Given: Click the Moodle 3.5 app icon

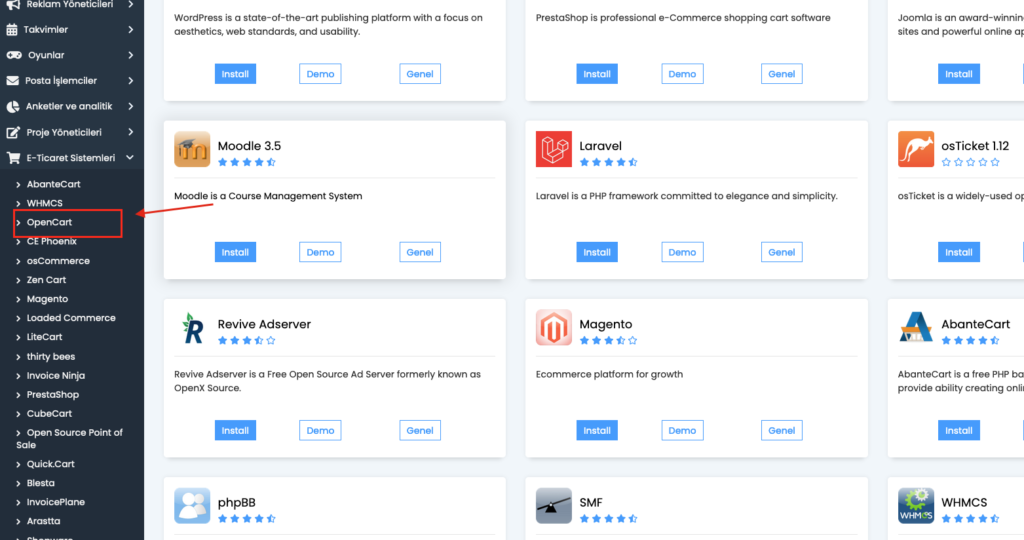Looking at the screenshot, I should point(192,149).
